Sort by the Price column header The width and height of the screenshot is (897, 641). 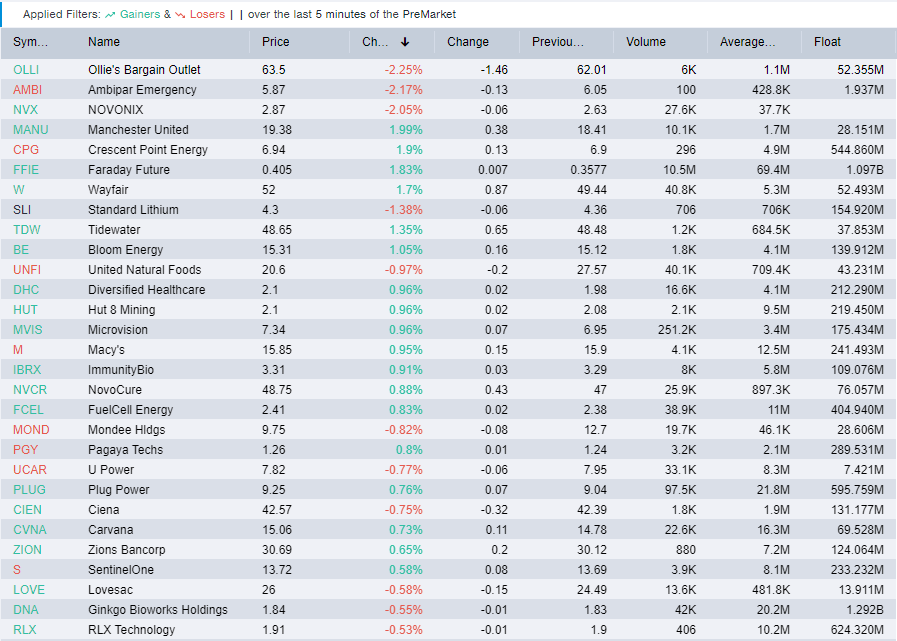coord(276,42)
